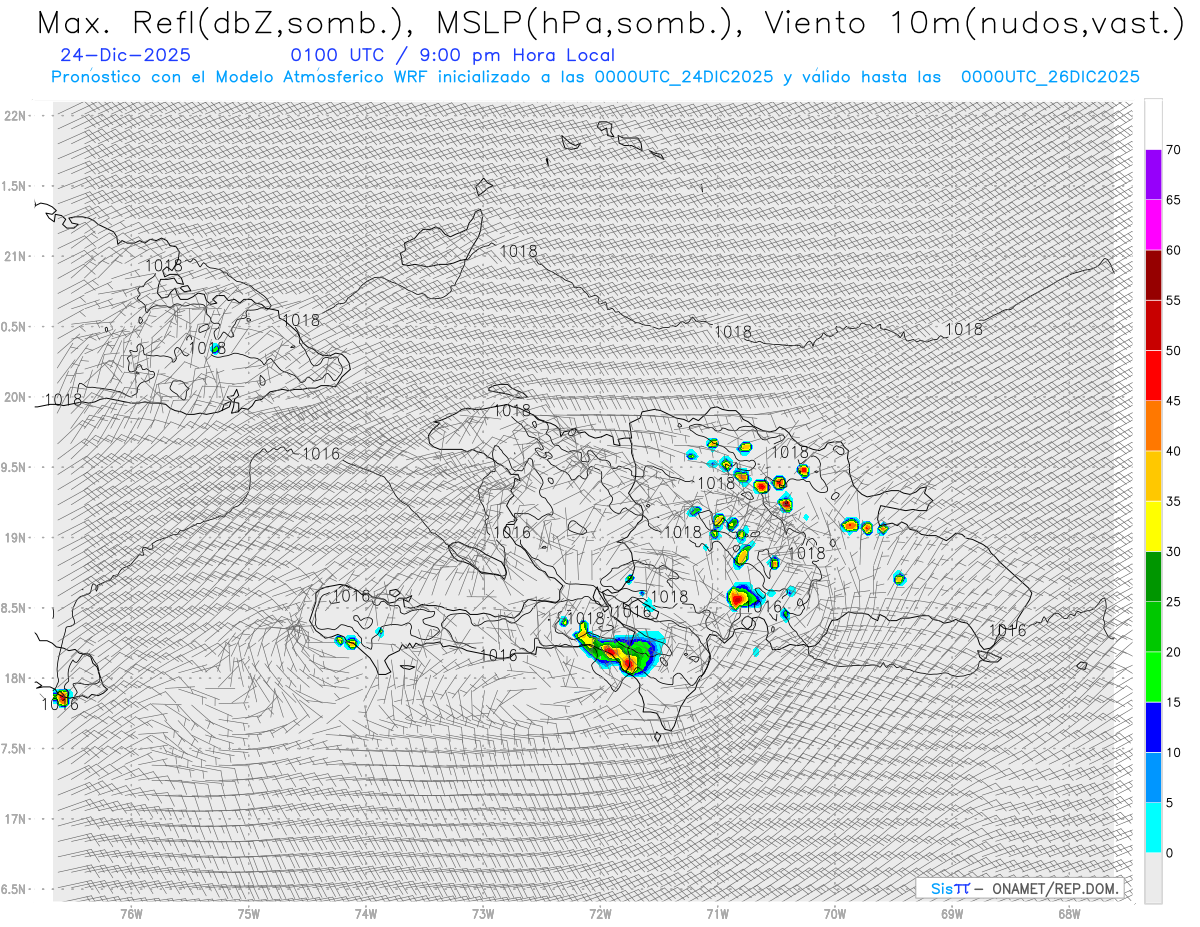
Task: Click '0000UTC_24DIC2025' initialization time text
Action: point(684,77)
